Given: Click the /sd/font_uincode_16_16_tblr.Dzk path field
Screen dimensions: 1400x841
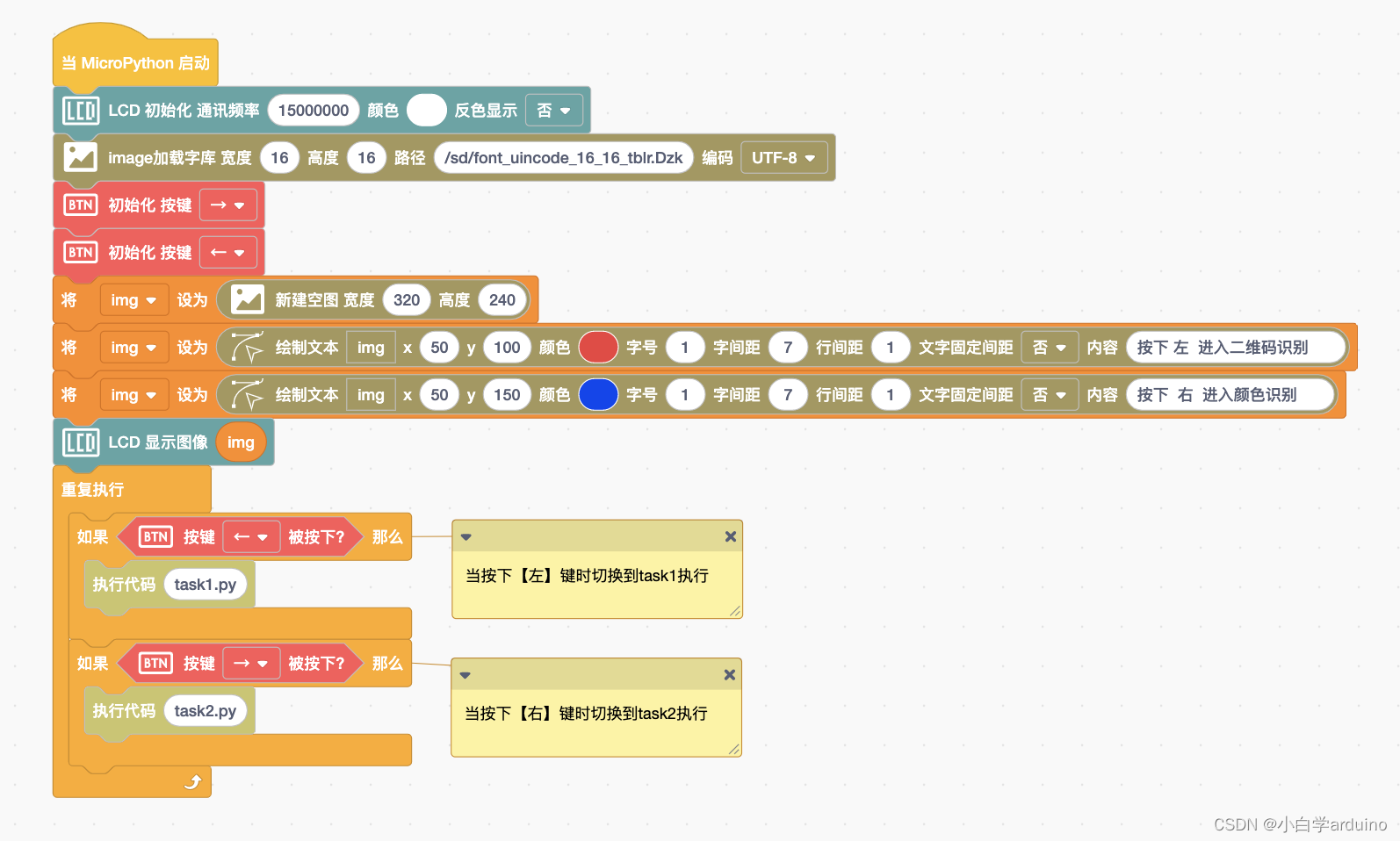Looking at the screenshot, I should [x=564, y=158].
